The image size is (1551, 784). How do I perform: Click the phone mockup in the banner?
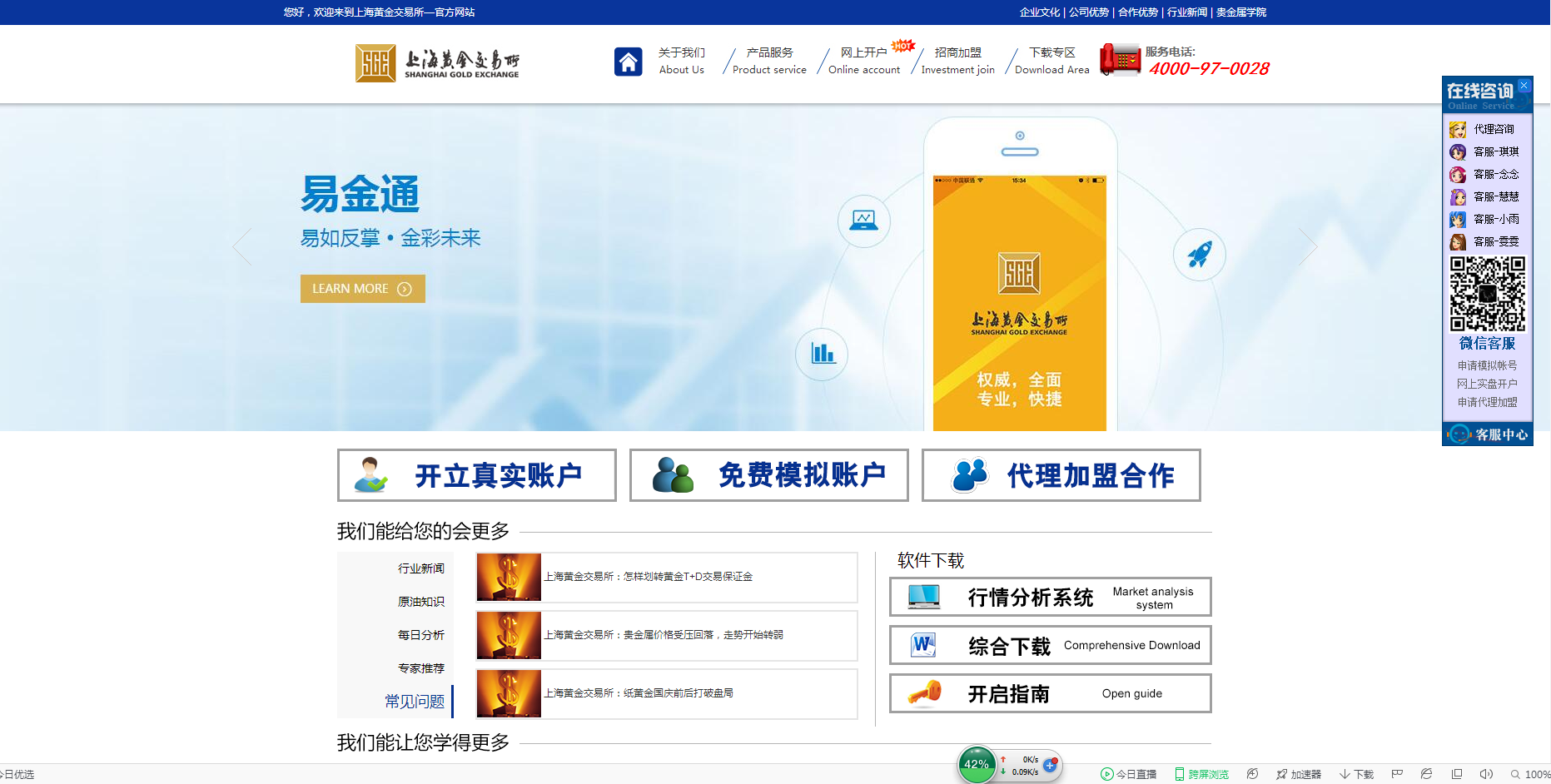coord(1020,275)
